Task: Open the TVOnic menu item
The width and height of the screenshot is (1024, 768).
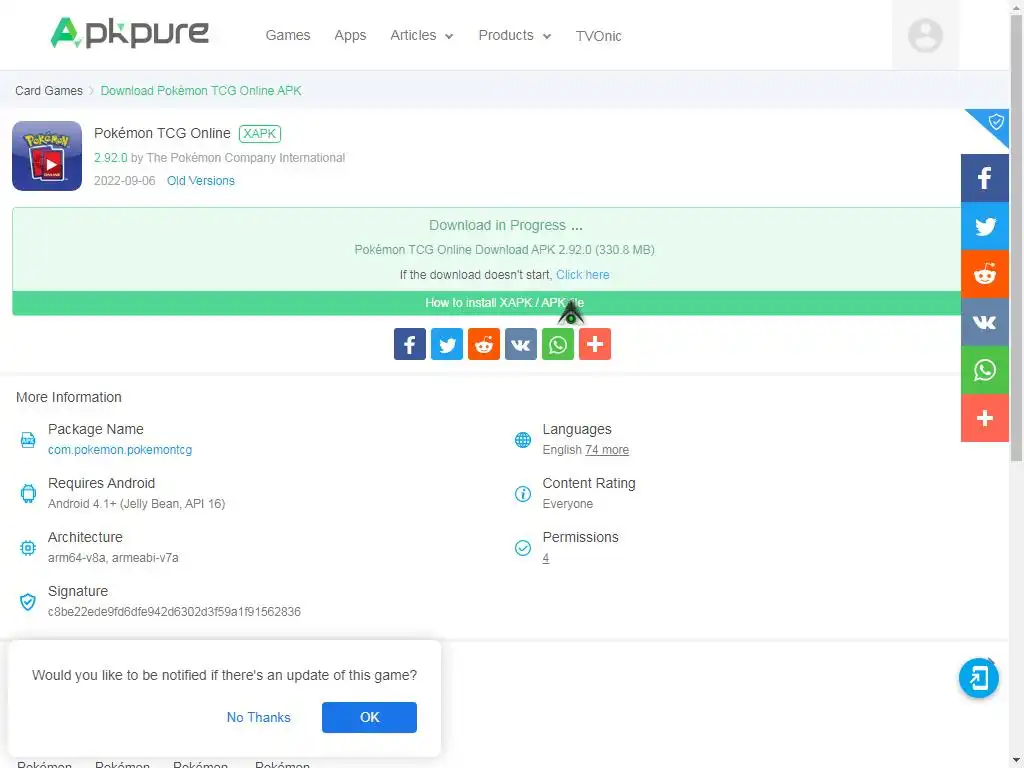Action: (x=598, y=36)
